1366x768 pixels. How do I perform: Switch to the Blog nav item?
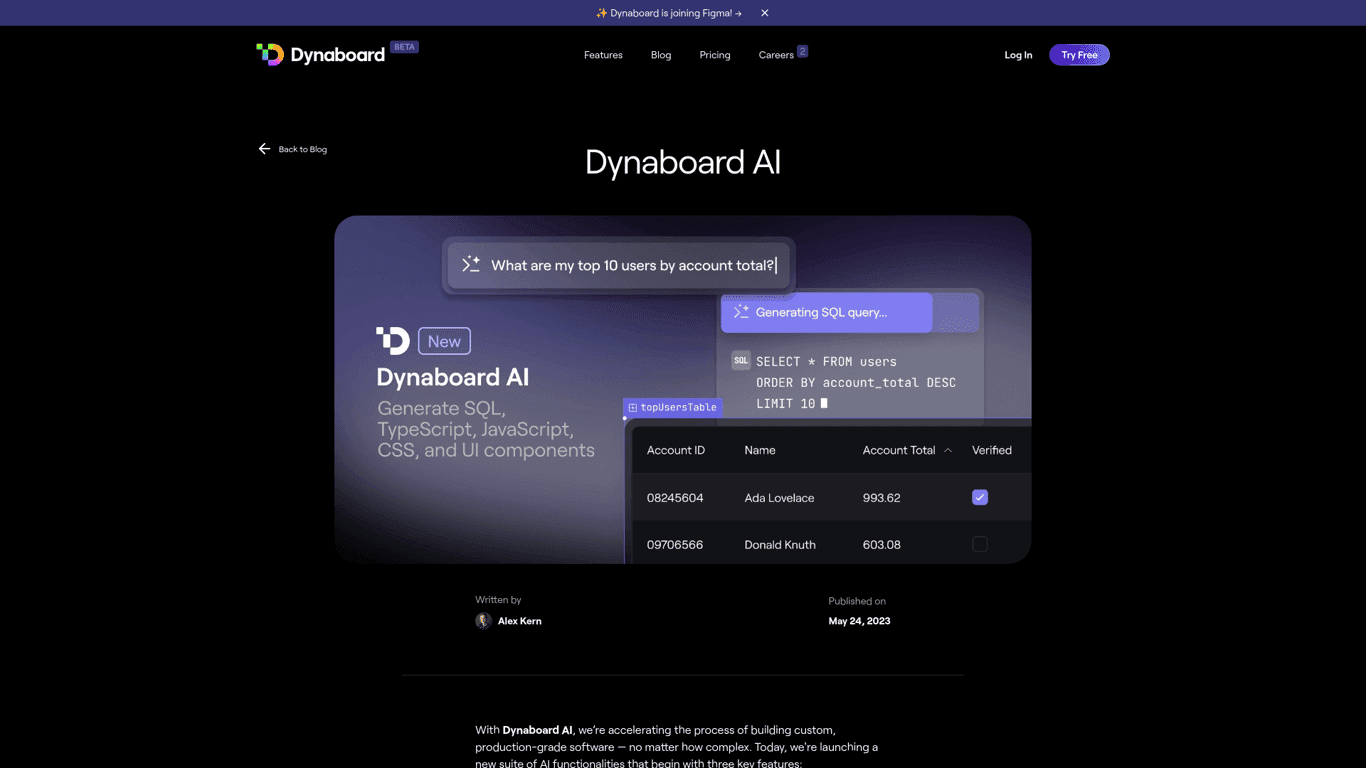[660, 55]
